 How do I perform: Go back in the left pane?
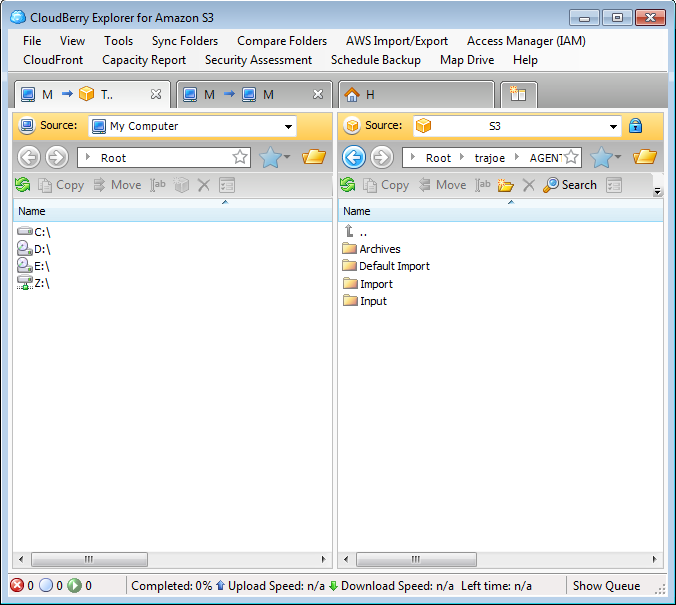click(x=29, y=157)
